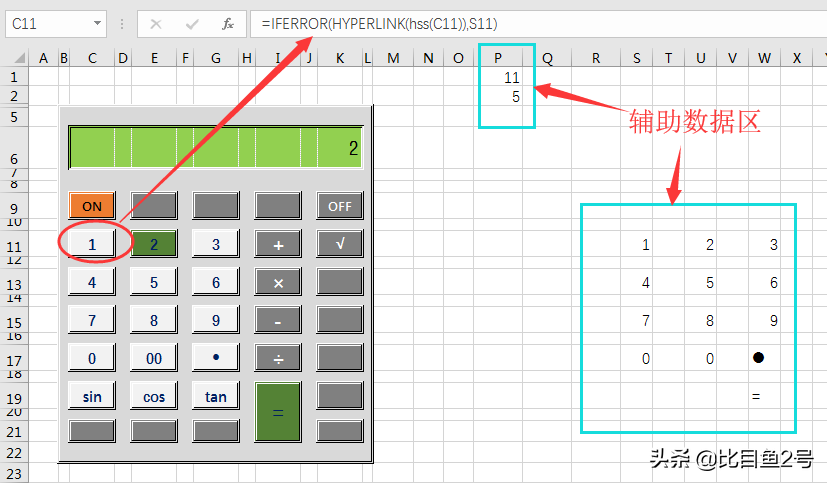Cancel formula entry with the X icon

pos(156,24)
